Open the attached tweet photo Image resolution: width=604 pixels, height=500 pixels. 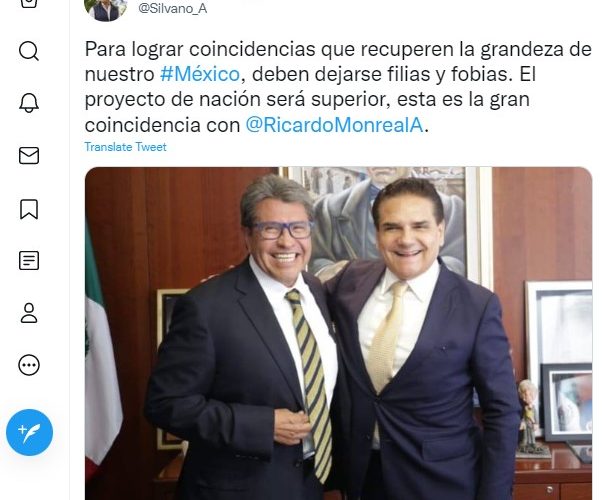click(x=338, y=333)
